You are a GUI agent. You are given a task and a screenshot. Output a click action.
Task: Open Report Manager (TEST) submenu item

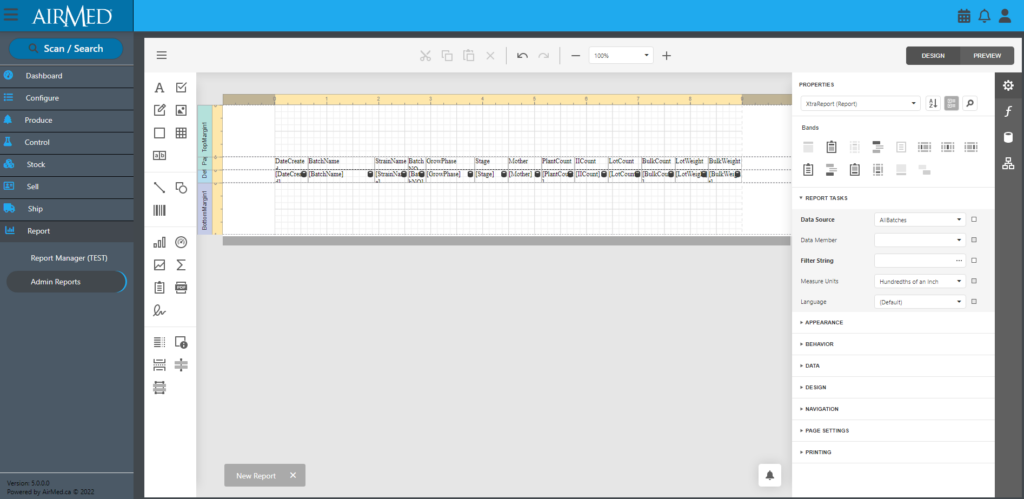(x=69, y=258)
